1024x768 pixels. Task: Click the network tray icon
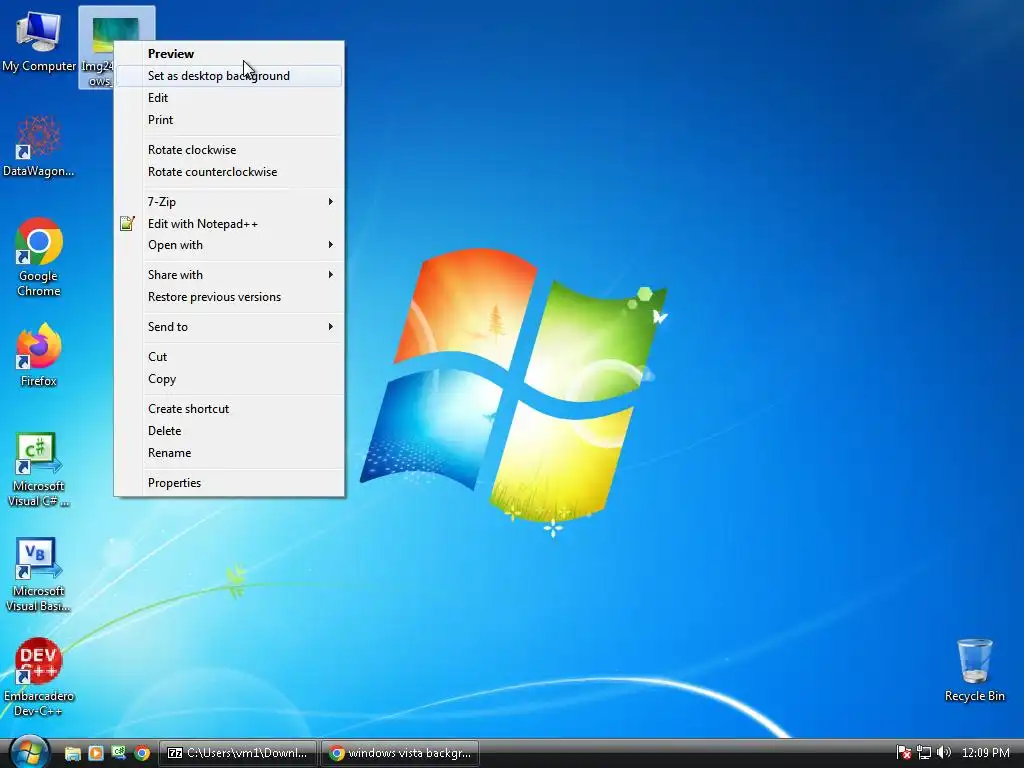[924, 753]
